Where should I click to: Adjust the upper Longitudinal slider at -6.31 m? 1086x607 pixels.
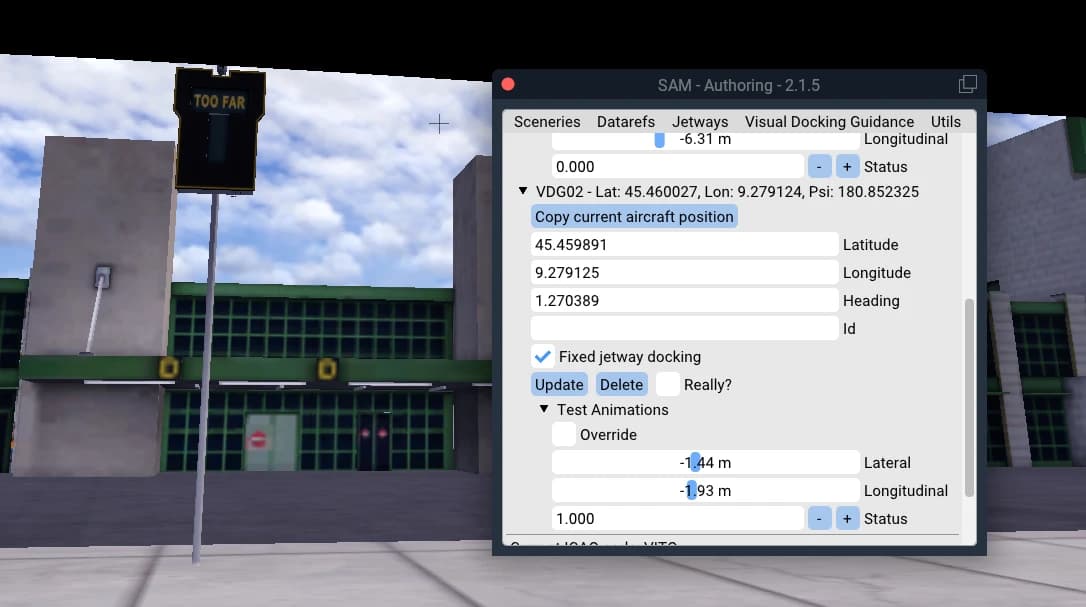pyautogui.click(x=706, y=139)
